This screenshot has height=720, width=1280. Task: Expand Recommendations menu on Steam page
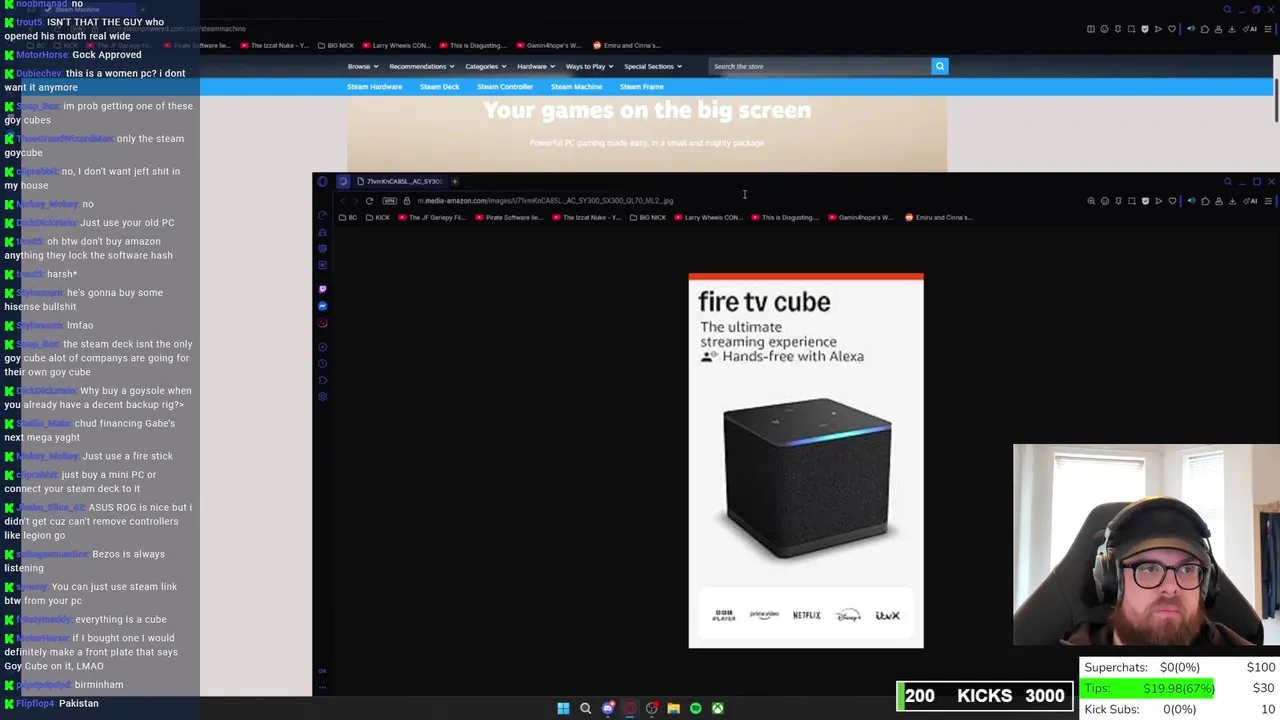[x=422, y=66]
